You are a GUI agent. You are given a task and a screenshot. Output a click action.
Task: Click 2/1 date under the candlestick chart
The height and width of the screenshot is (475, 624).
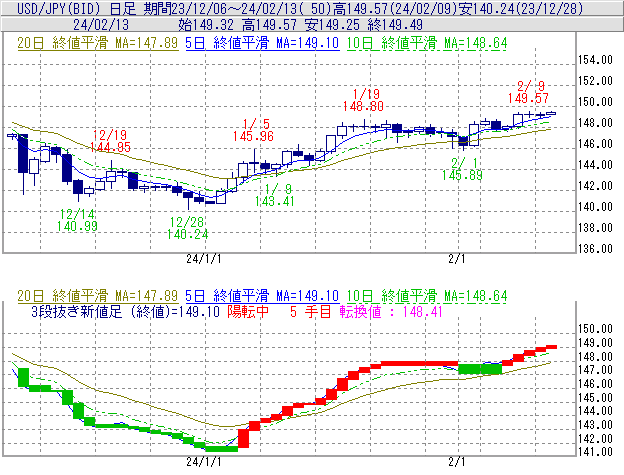(x=456, y=259)
